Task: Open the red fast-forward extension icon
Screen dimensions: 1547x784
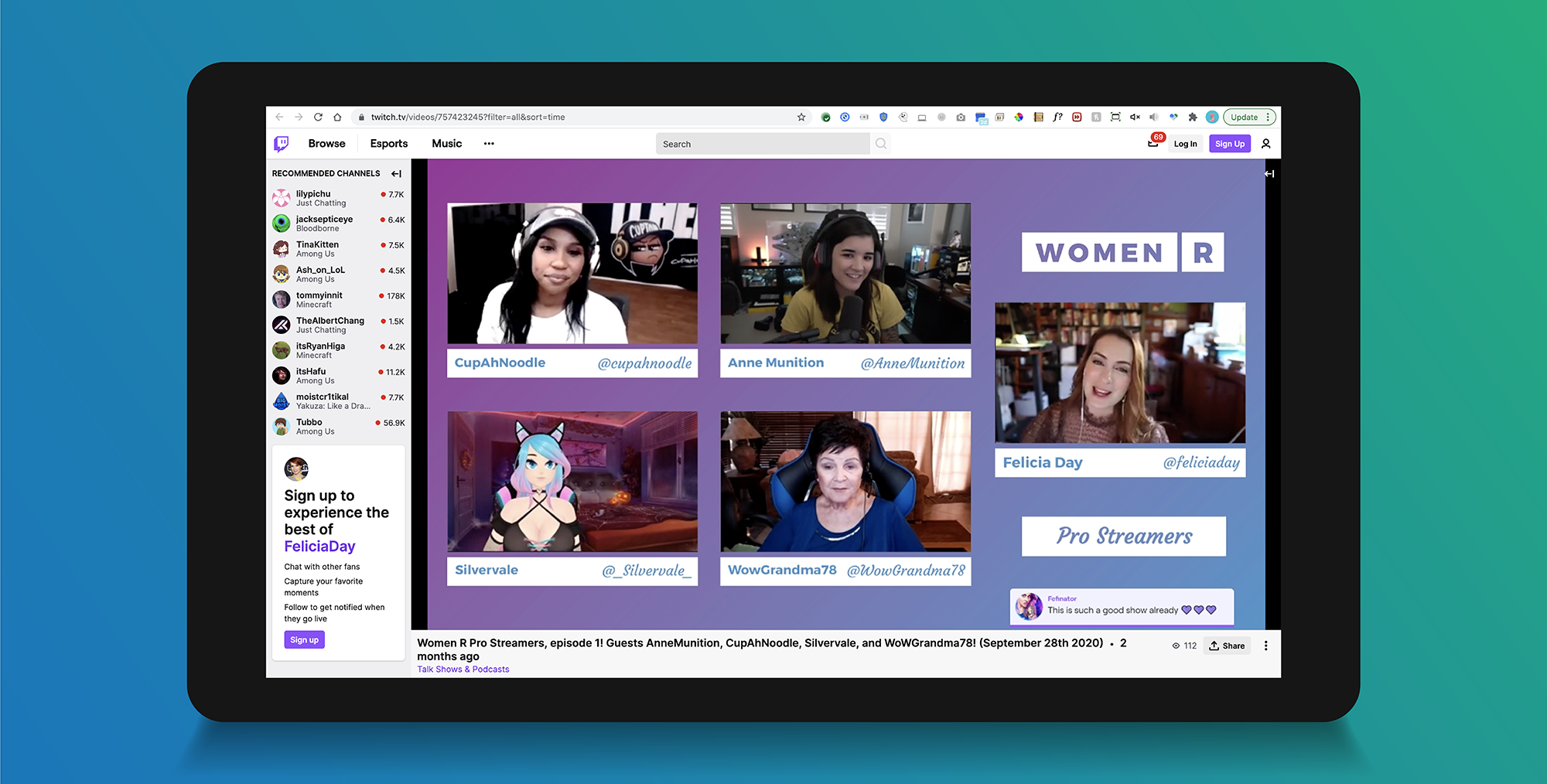Action: pos(1077,118)
